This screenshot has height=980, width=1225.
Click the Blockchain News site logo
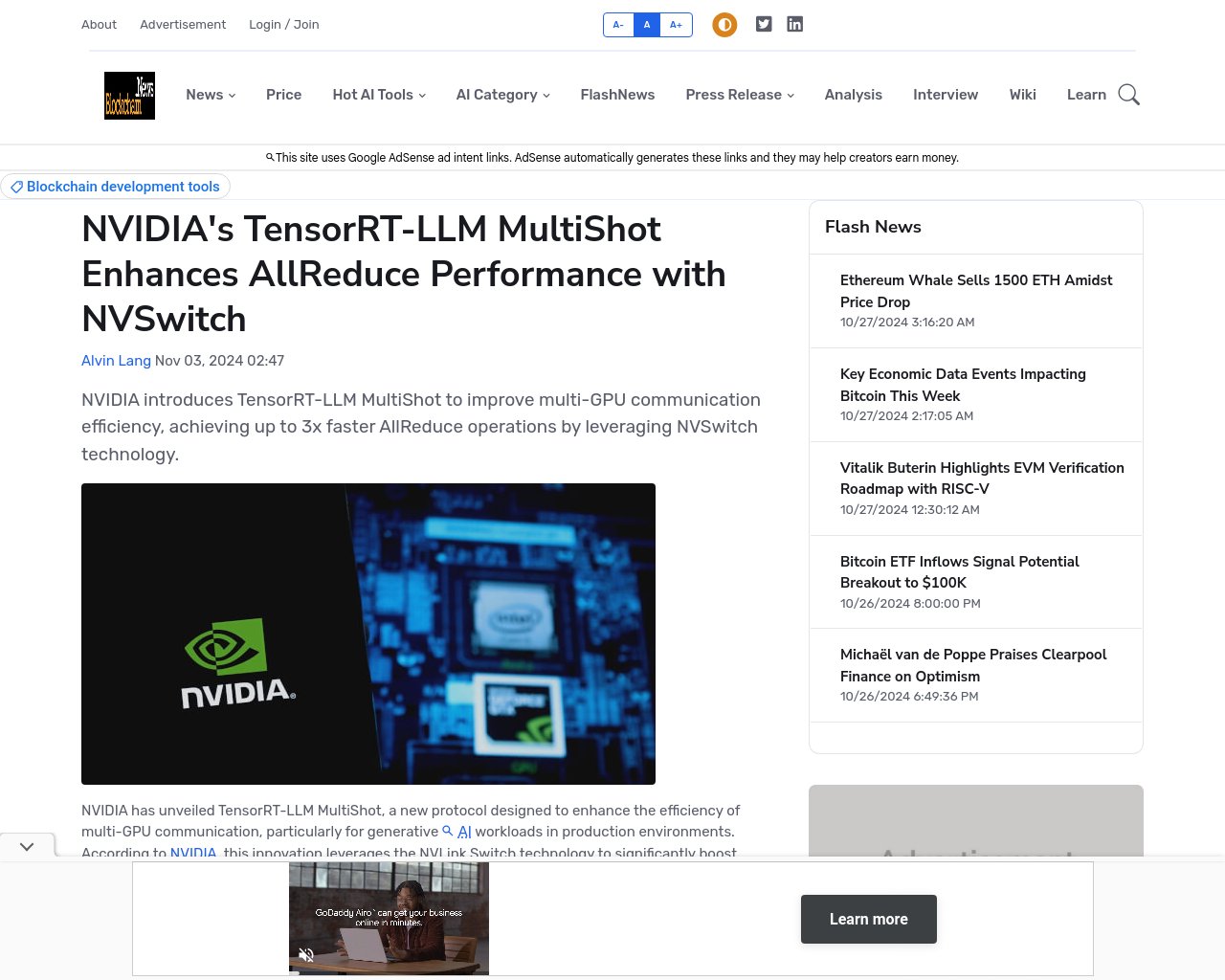click(x=129, y=96)
